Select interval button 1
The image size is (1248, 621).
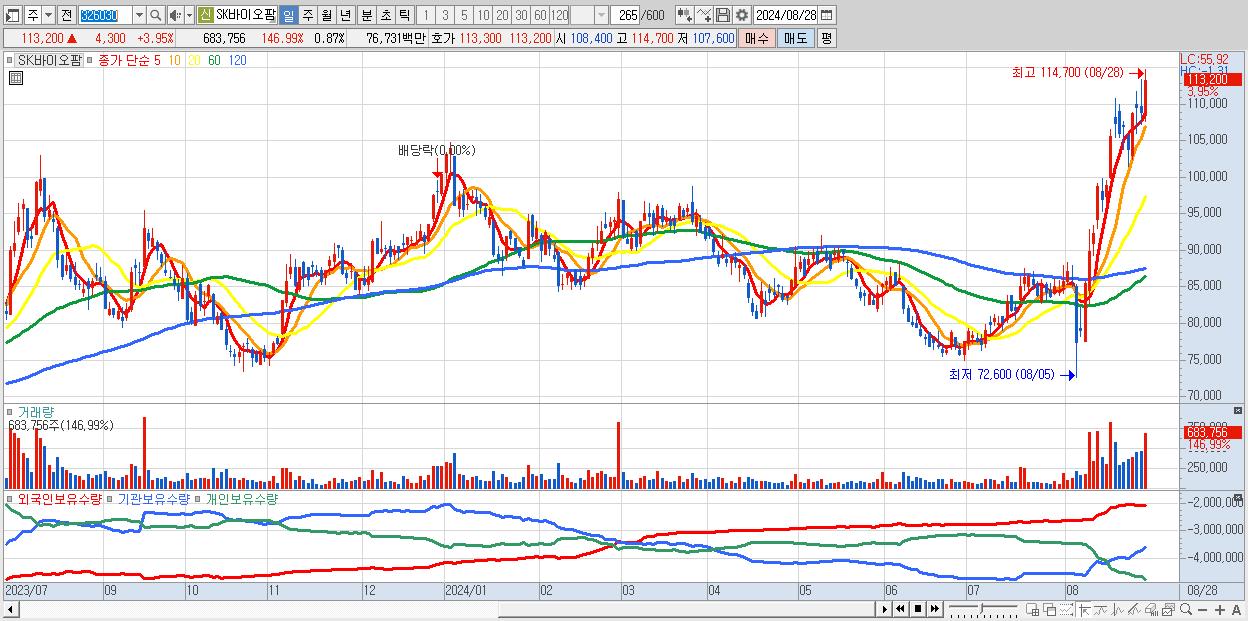(x=425, y=15)
